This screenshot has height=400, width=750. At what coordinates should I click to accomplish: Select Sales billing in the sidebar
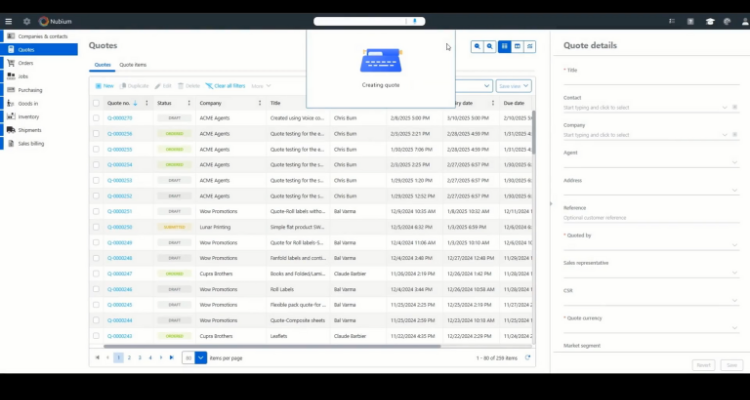pos(32,144)
